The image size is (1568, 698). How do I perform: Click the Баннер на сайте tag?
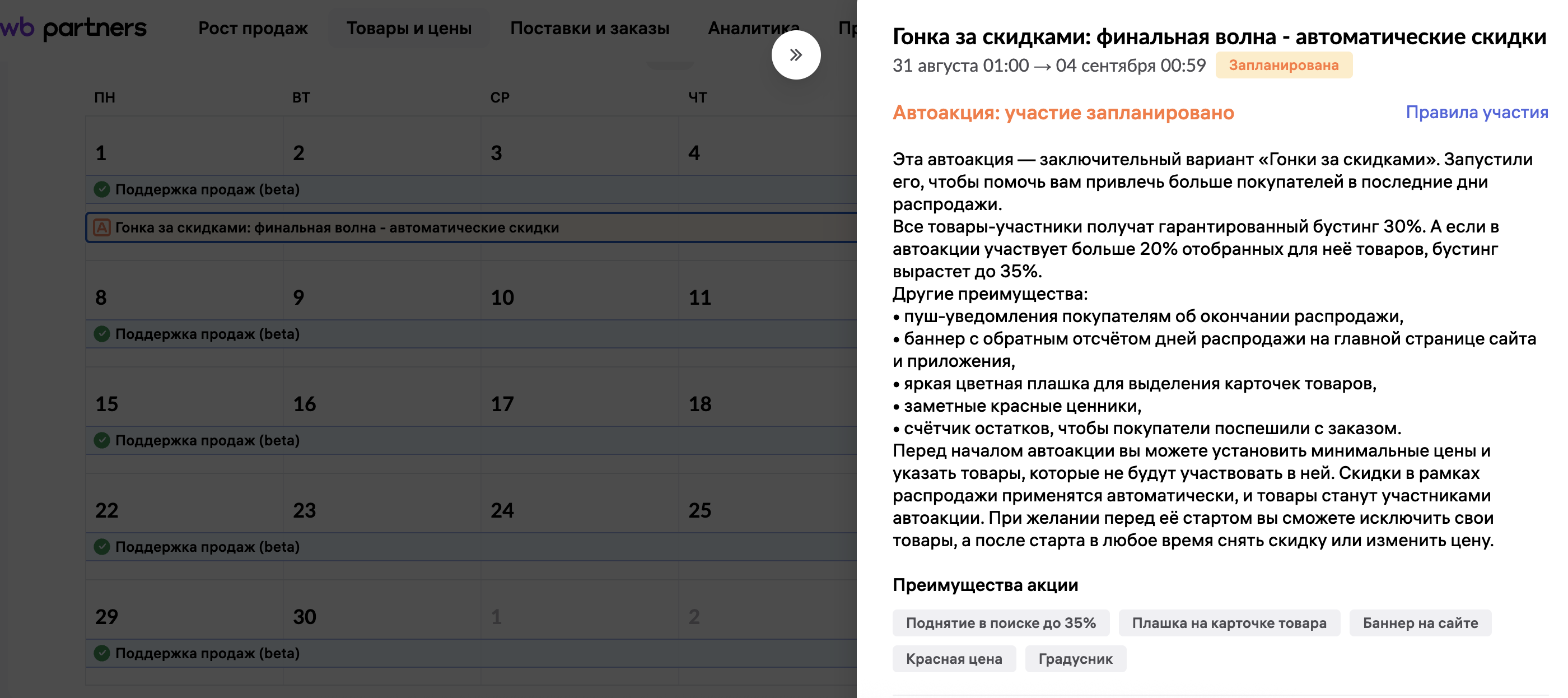(x=1420, y=623)
